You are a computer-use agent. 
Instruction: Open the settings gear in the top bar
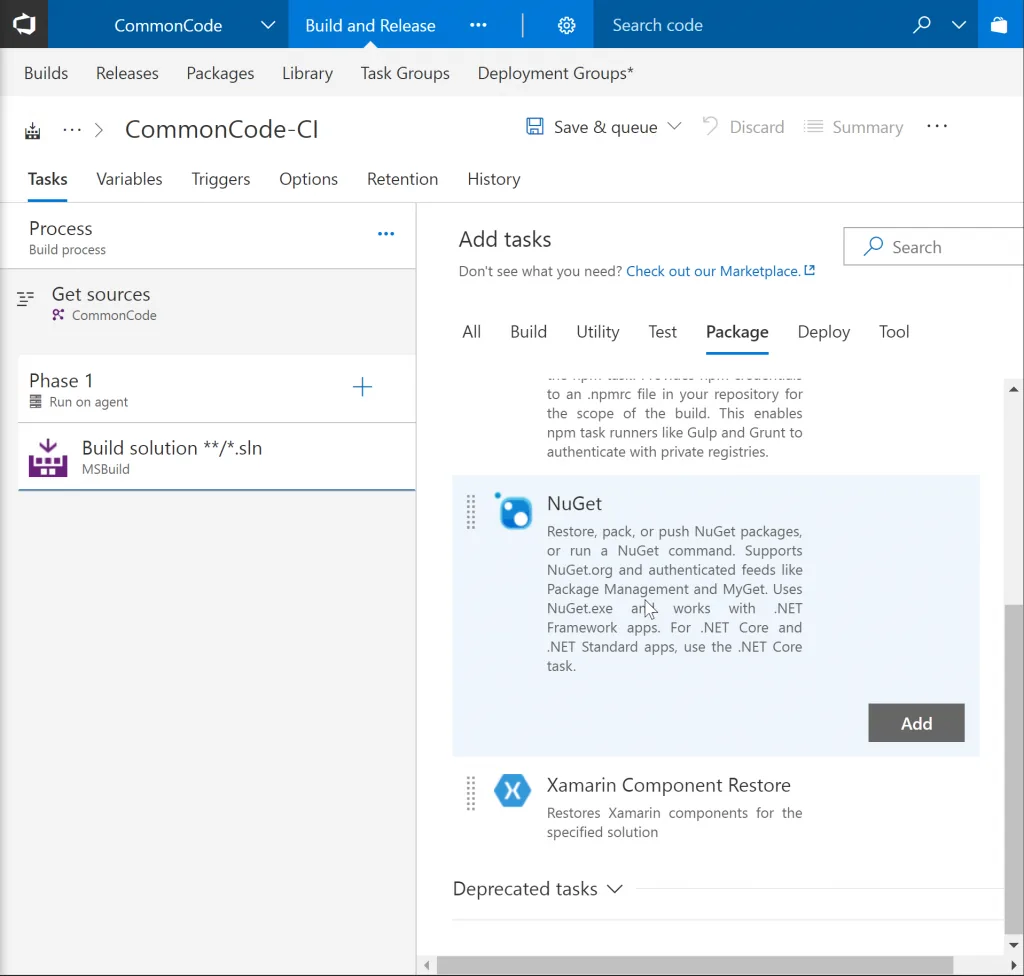pyautogui.click(x=566, y=25)
